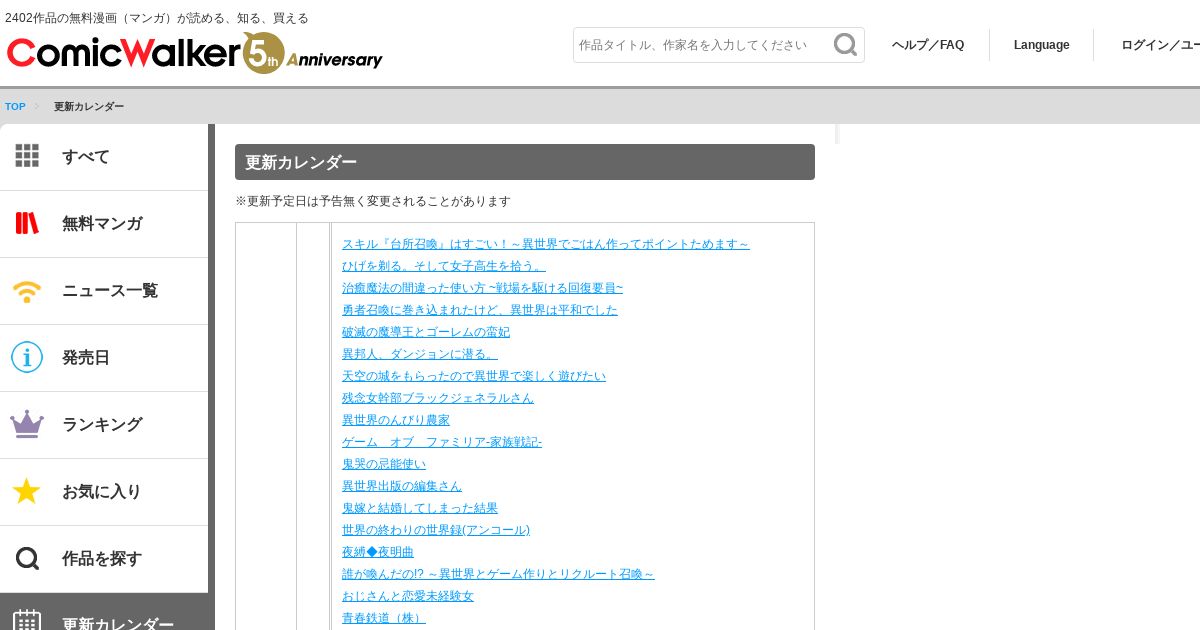This screenshot has height=630, width=1200.
Task: Open スキル『台所召喚』はすごい！ link
Action: tap(546, 244)
